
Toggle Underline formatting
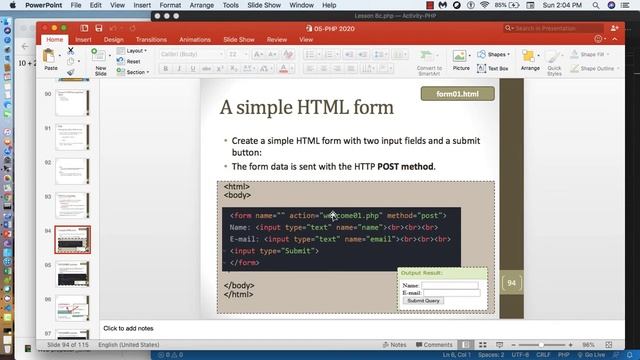click(x=193, y=69)
